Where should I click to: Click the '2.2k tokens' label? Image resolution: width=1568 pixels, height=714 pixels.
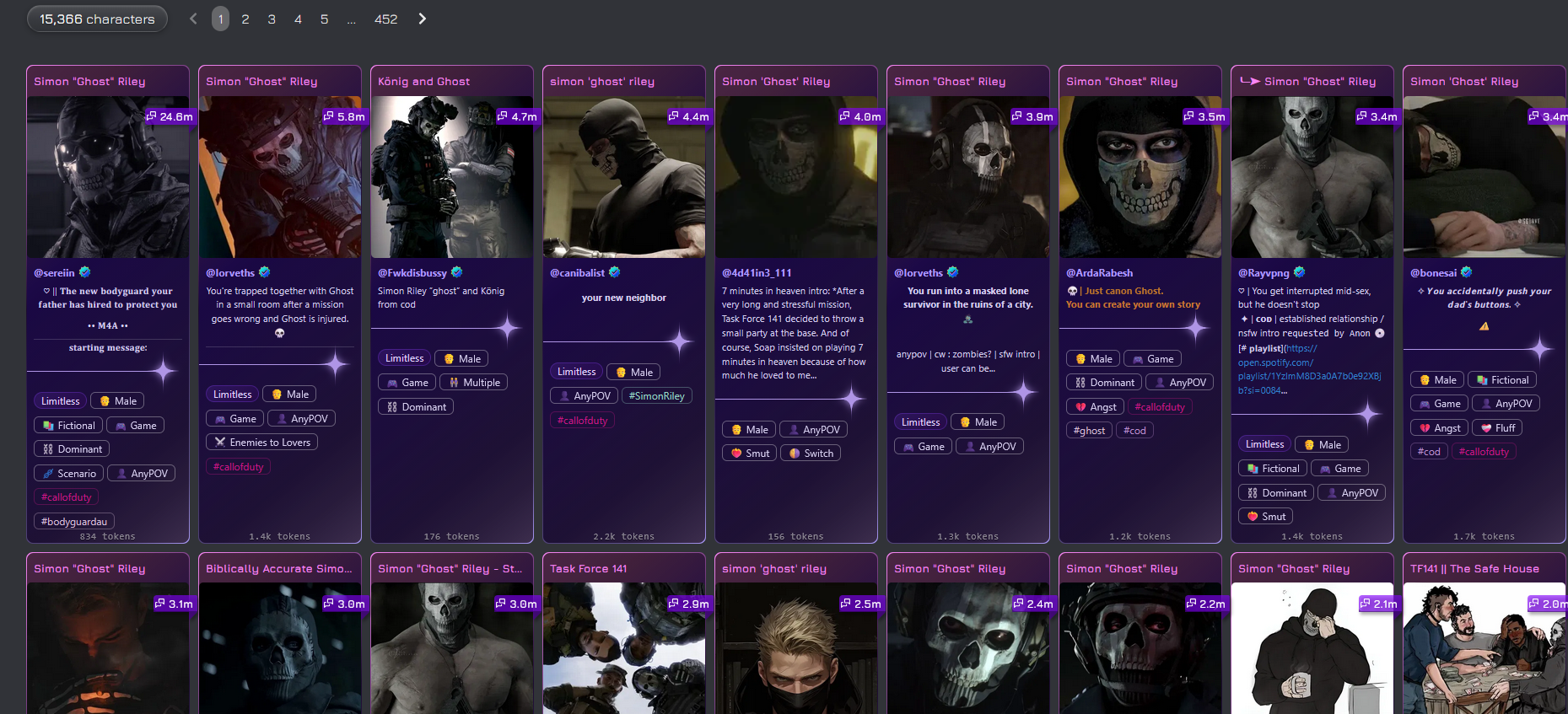(x=623, y=536)
